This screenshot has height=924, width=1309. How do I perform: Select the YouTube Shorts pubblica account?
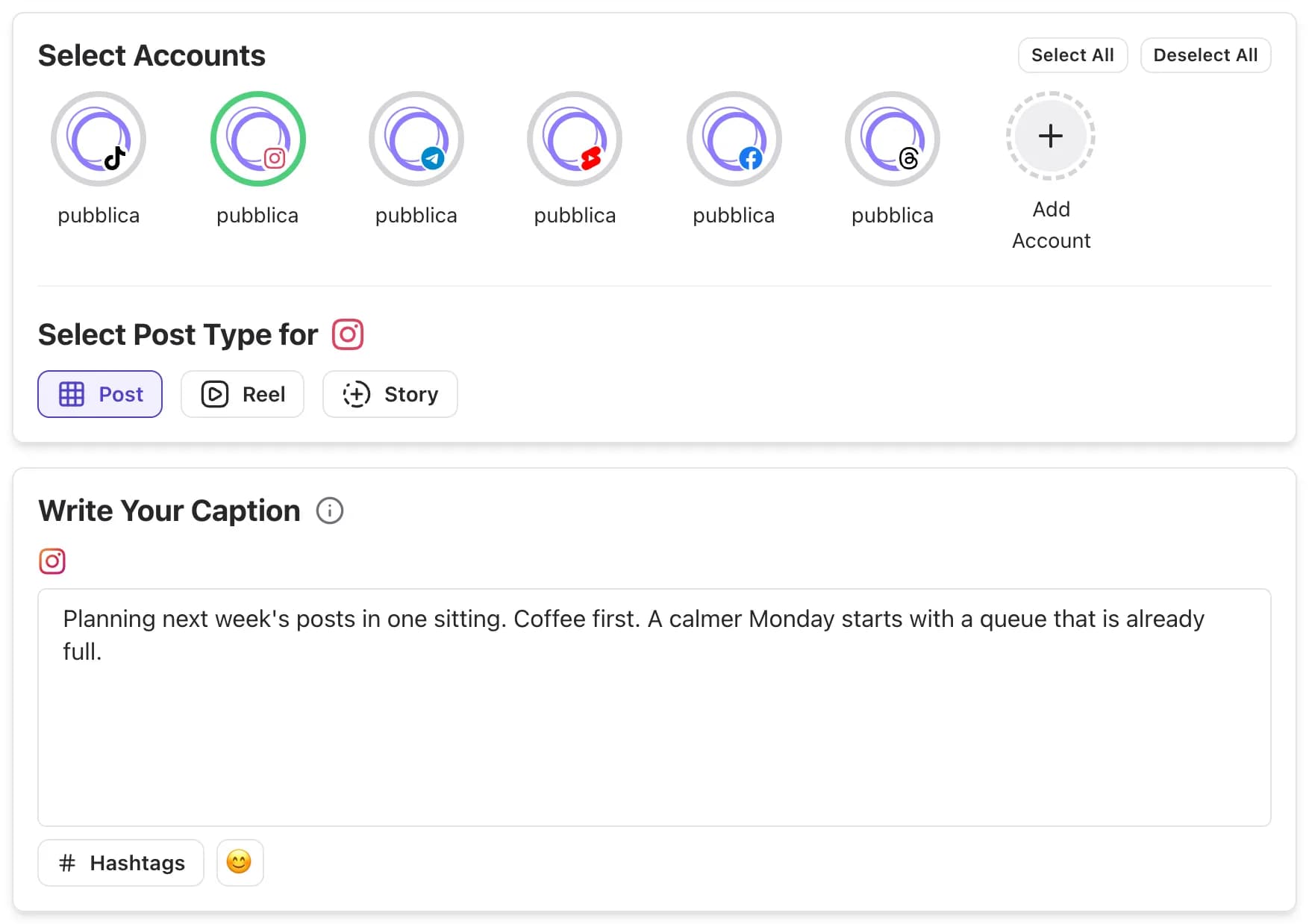point(575,139)
